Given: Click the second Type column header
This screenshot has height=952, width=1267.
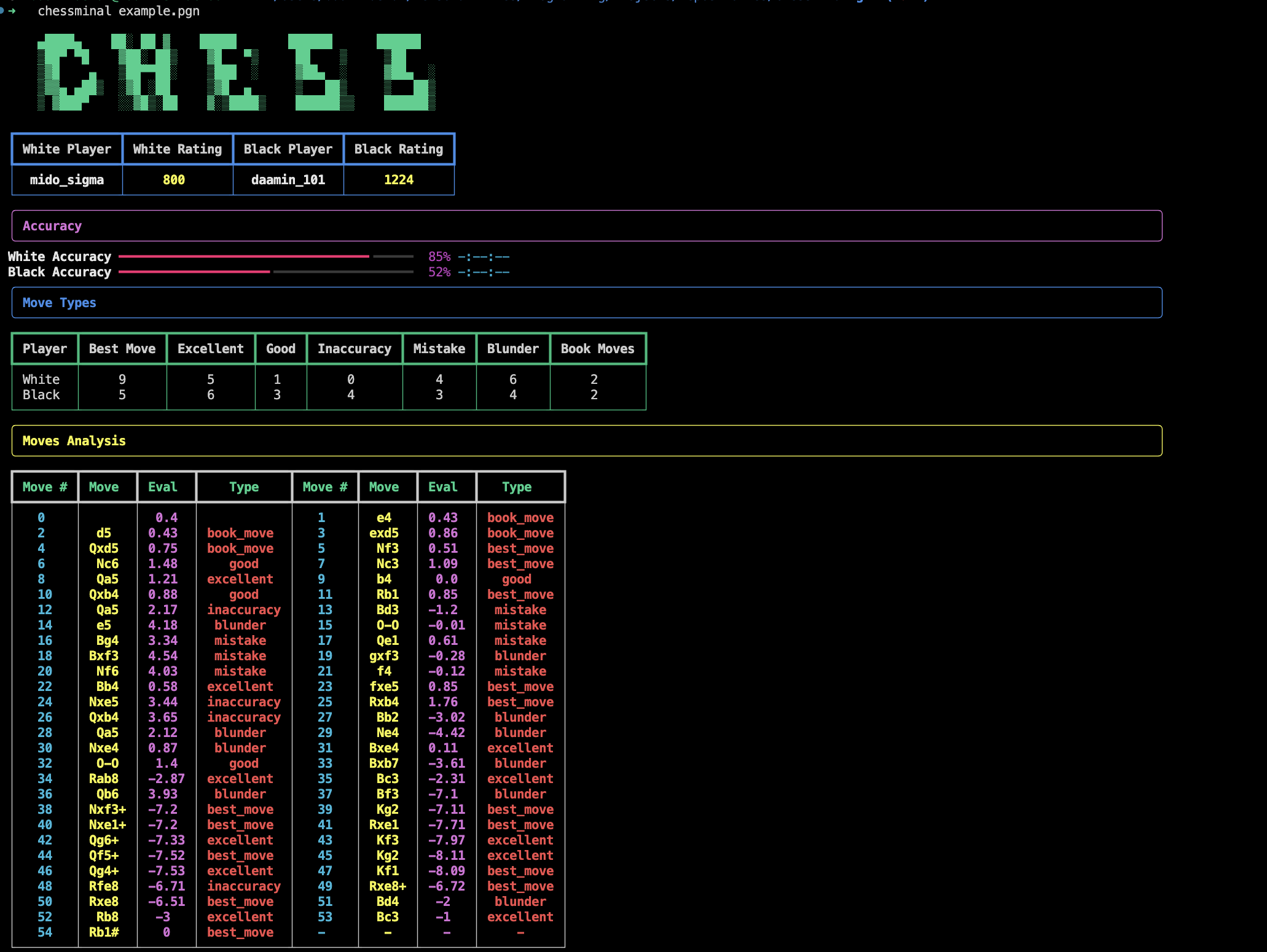Looking at the screenshot, I should [x=520, y=487].
